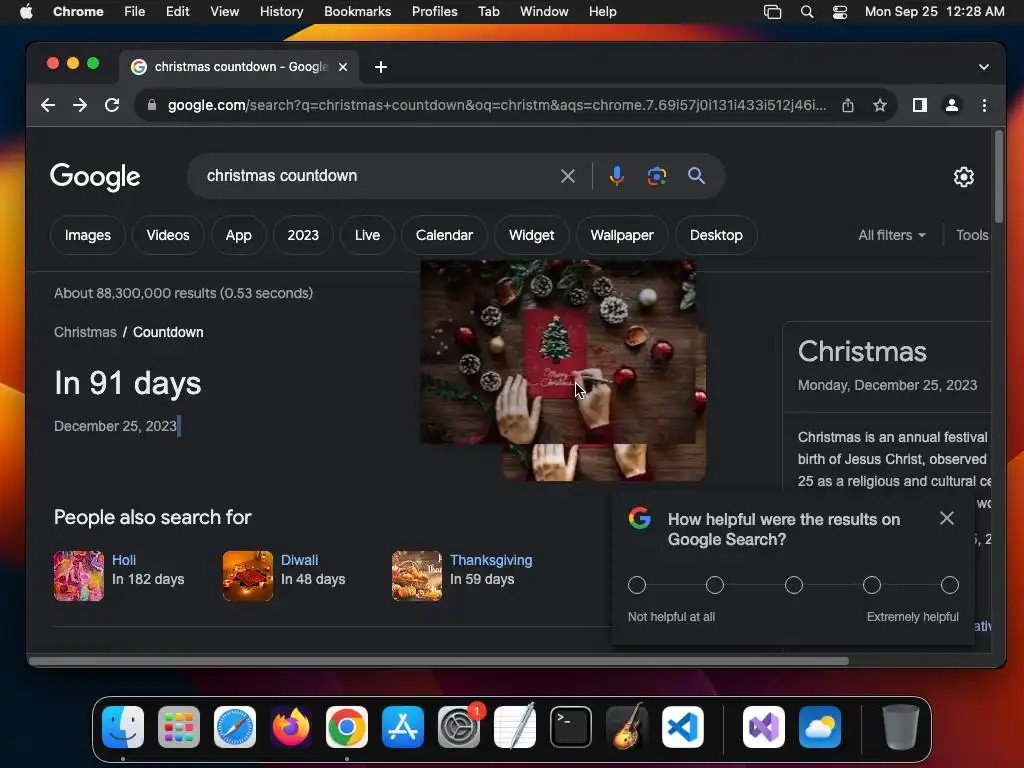This screenshot has height=768, width=1024.
Task: Select the middle helpfulness radio button
Action: coord(793,585)
